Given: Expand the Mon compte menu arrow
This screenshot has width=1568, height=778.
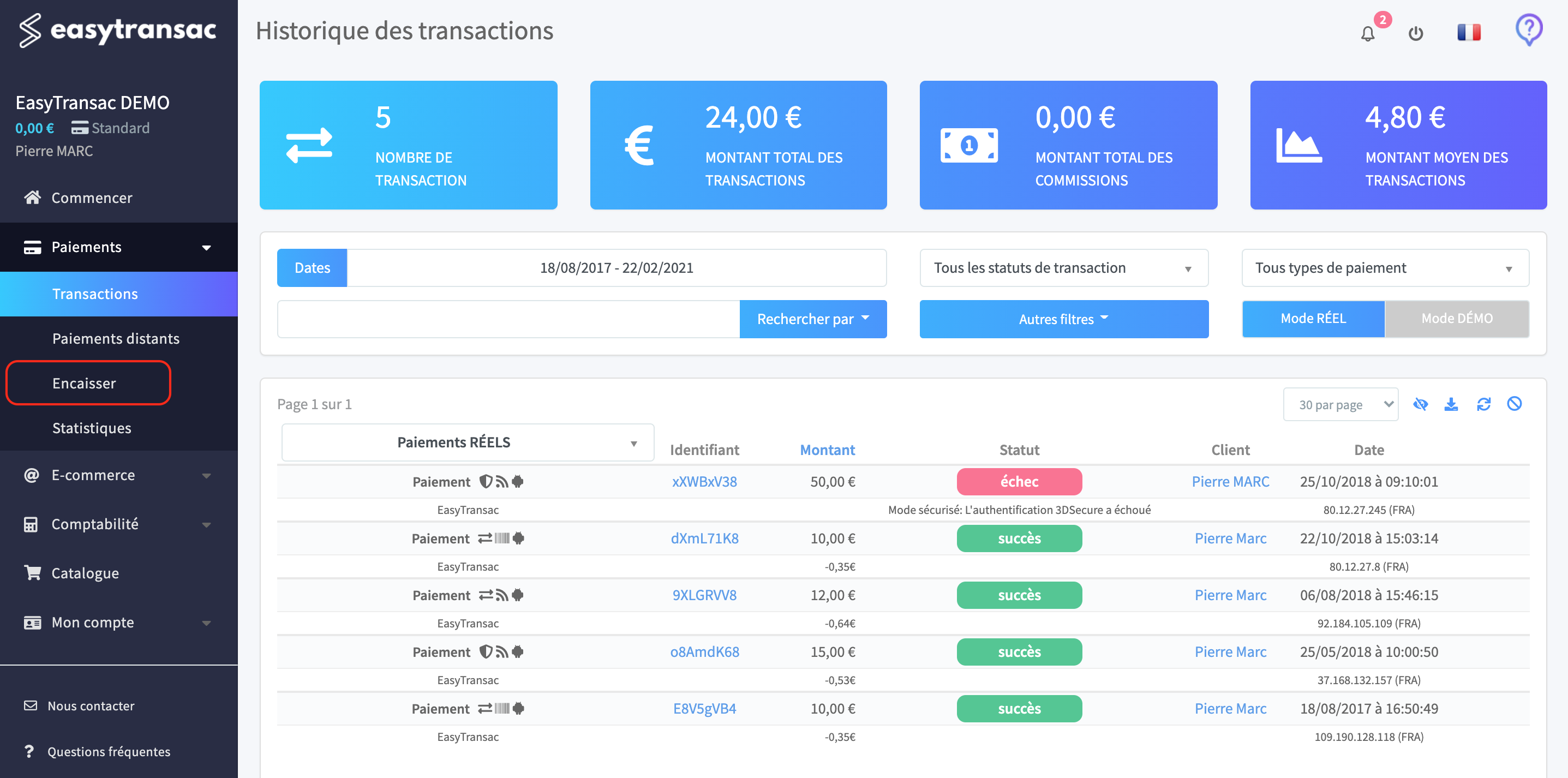Looking at the screenshot, I should [x=206, y=623].
